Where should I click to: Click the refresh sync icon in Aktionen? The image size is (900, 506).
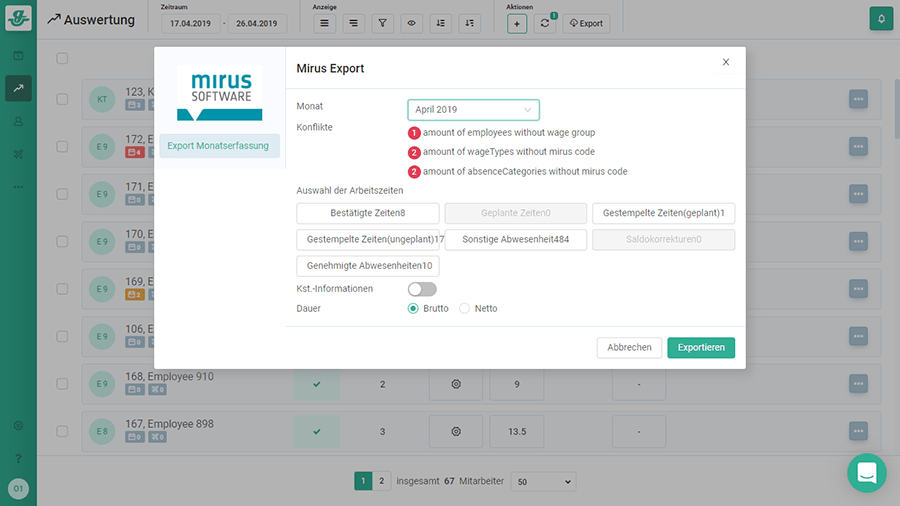545,23
